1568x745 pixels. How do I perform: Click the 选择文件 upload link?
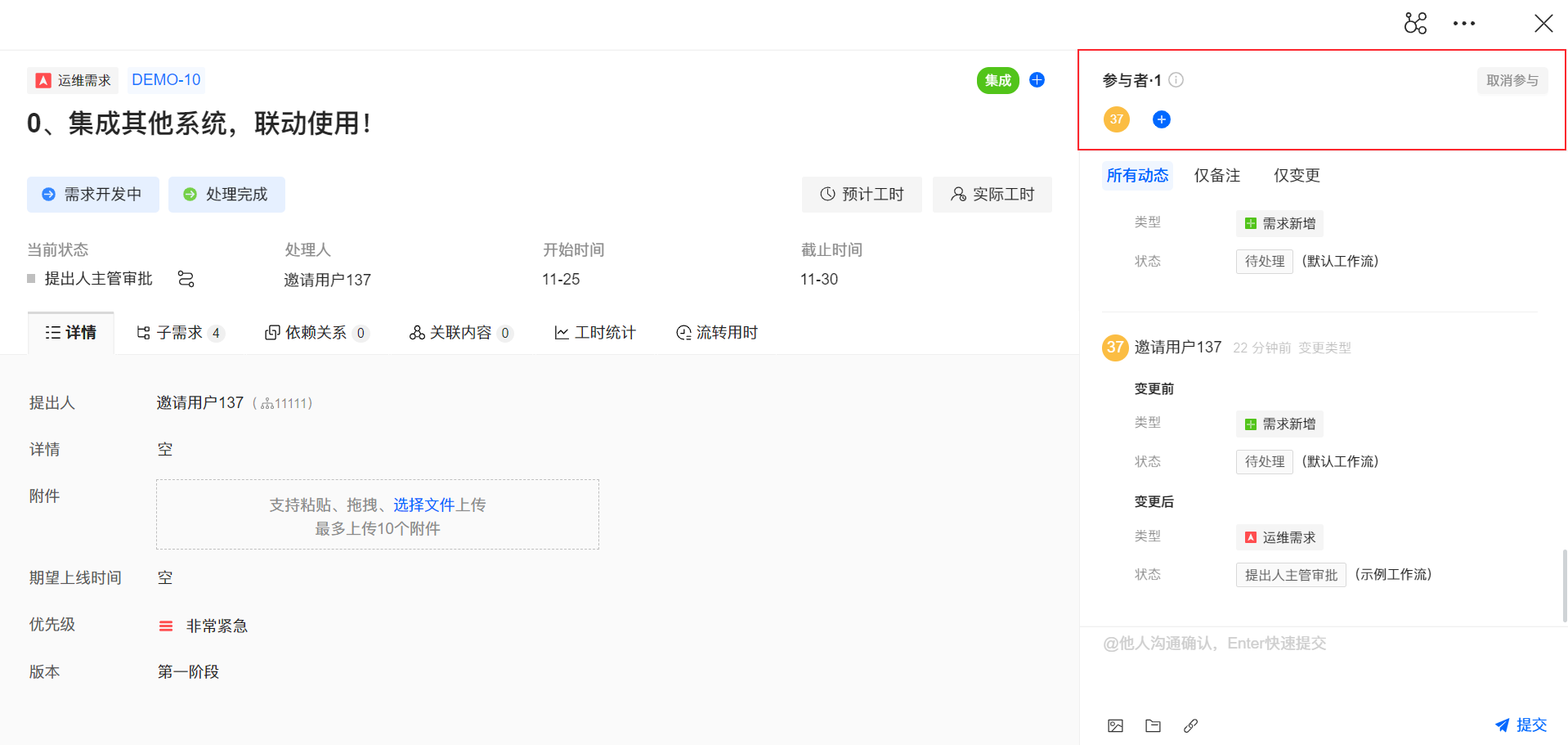423,505
